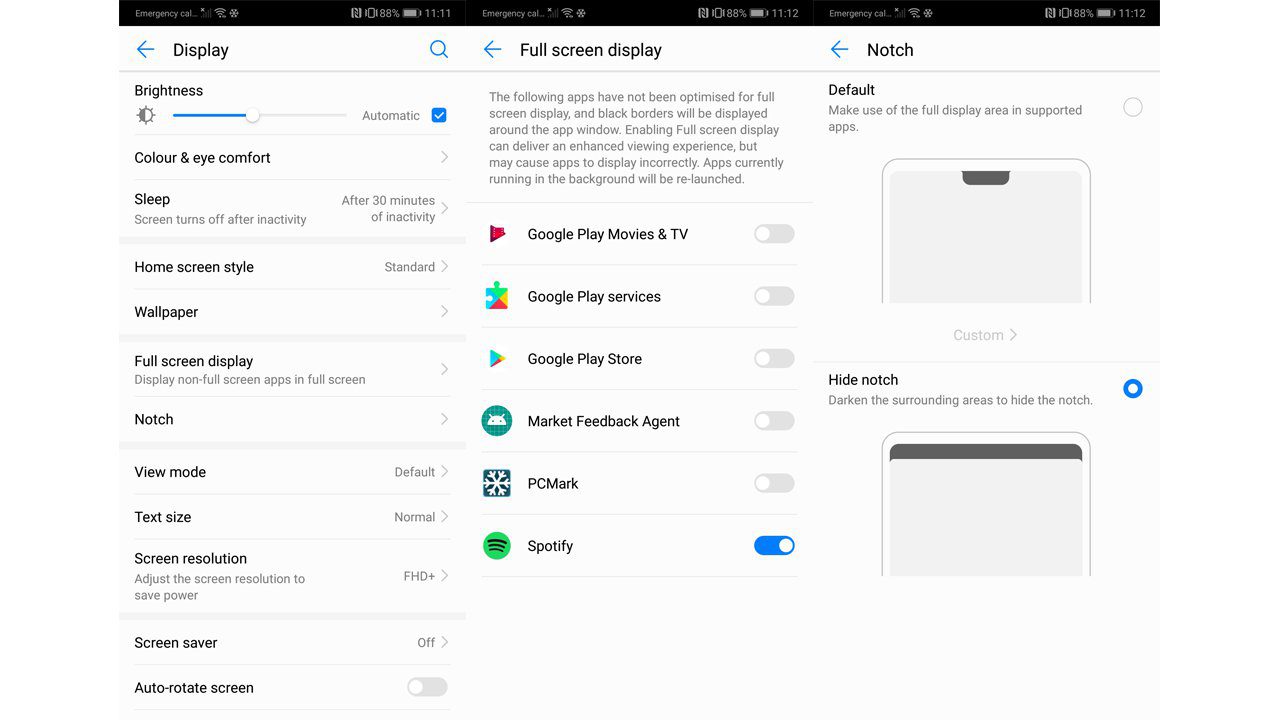Viewport: 1280px width, 720px height.
Task: Open Home screen style chevron
Action: 445,266
